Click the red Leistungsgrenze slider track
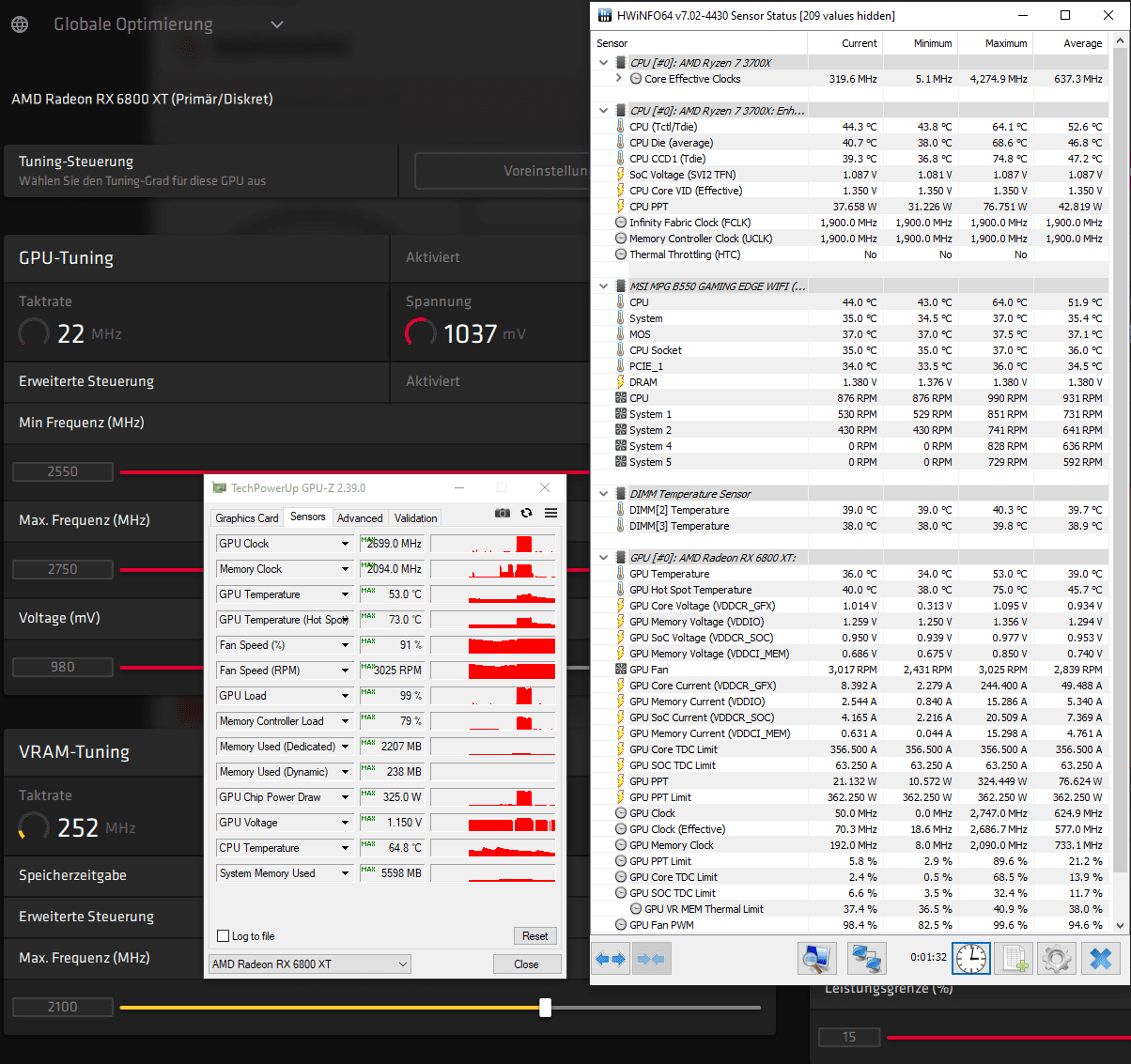The height and width of the screenshot is (1064, 1131). pos(1009,1038)
